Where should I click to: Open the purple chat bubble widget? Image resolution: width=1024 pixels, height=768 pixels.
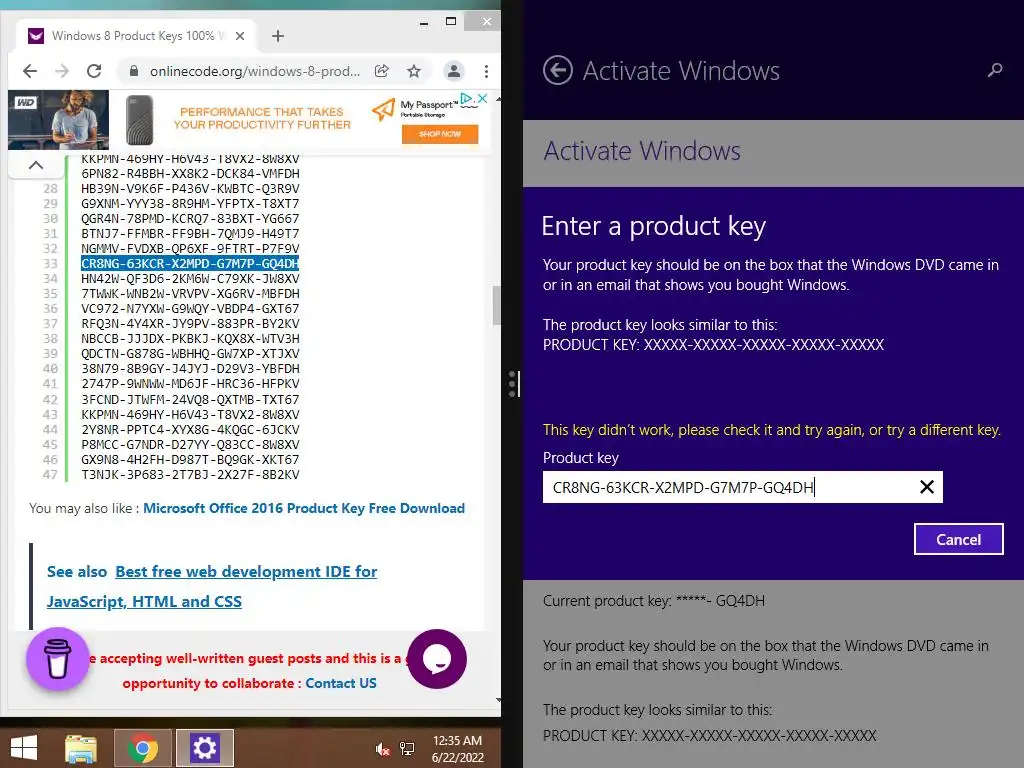437,659
